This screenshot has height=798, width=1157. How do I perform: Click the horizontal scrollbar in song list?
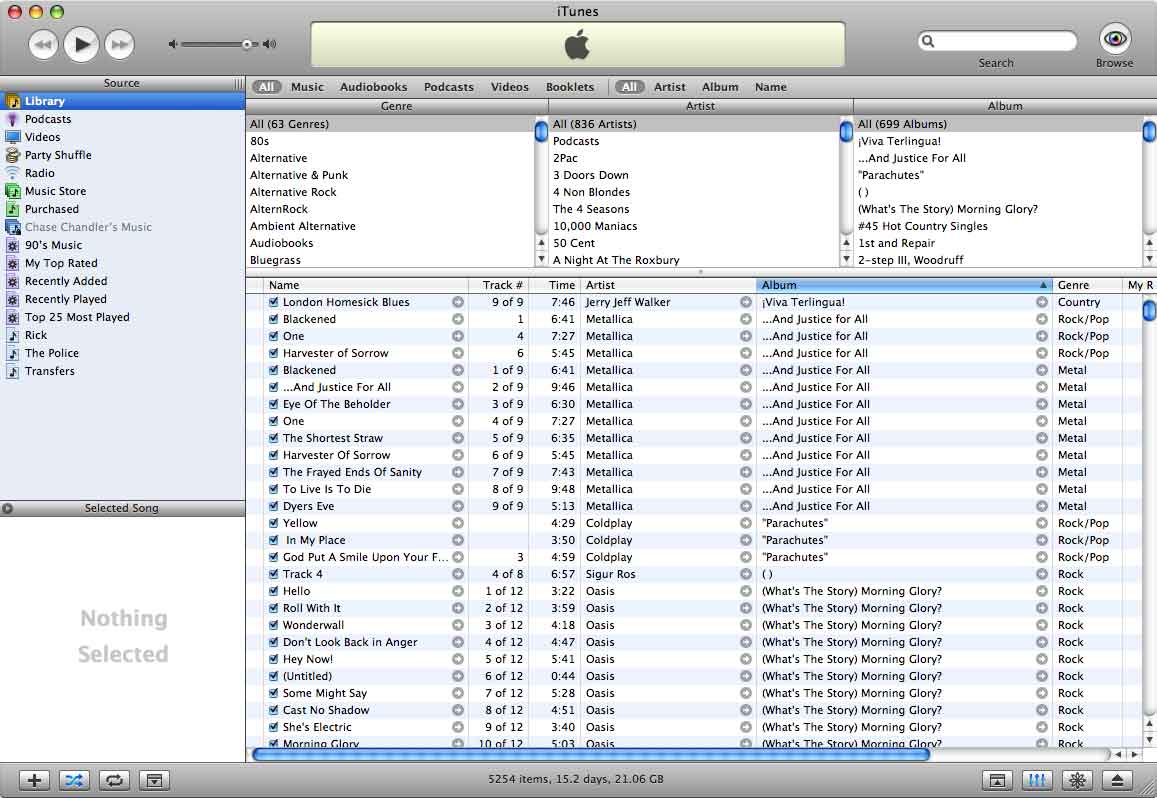(590, 754)
